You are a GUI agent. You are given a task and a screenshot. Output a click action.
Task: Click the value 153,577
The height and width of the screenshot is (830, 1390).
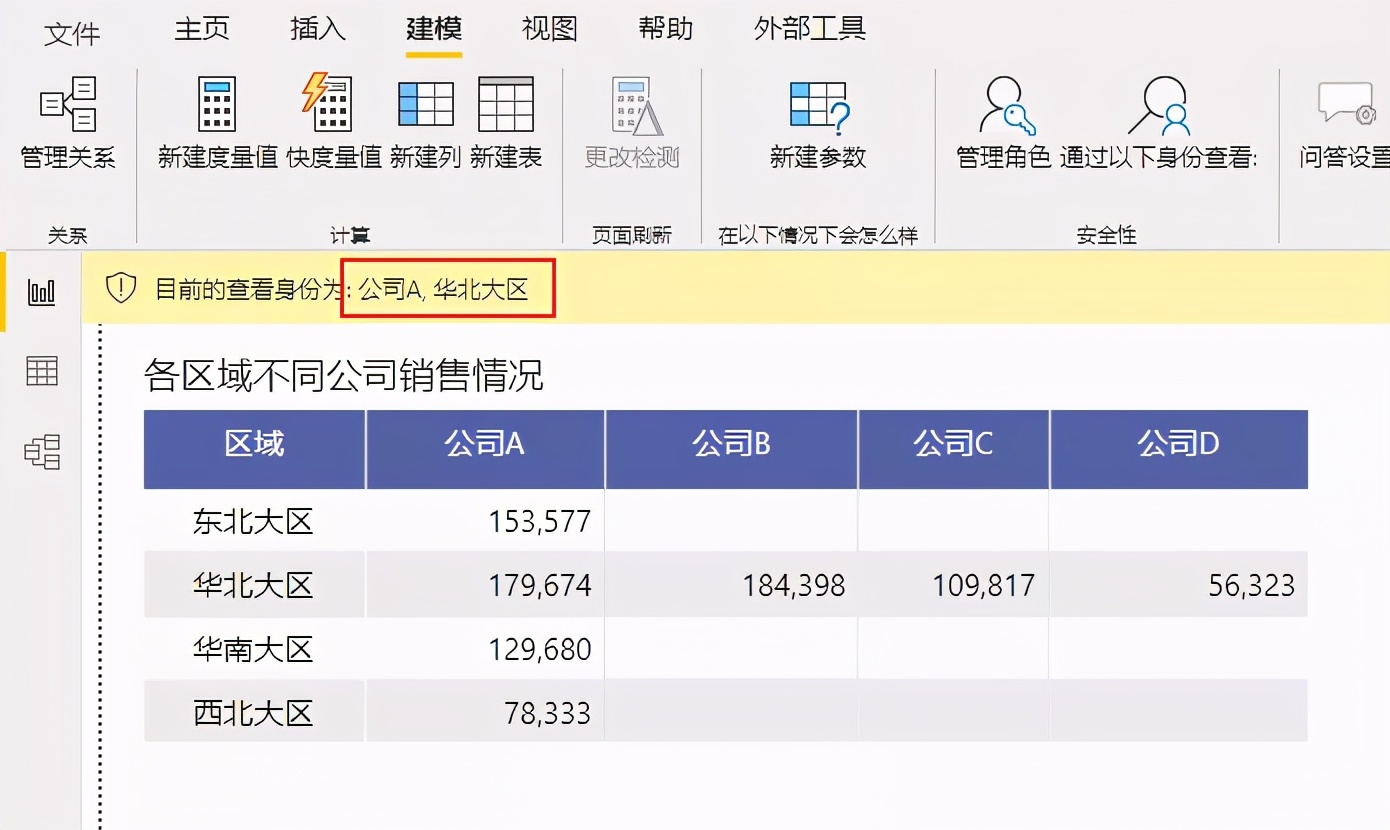click(540, 521)
